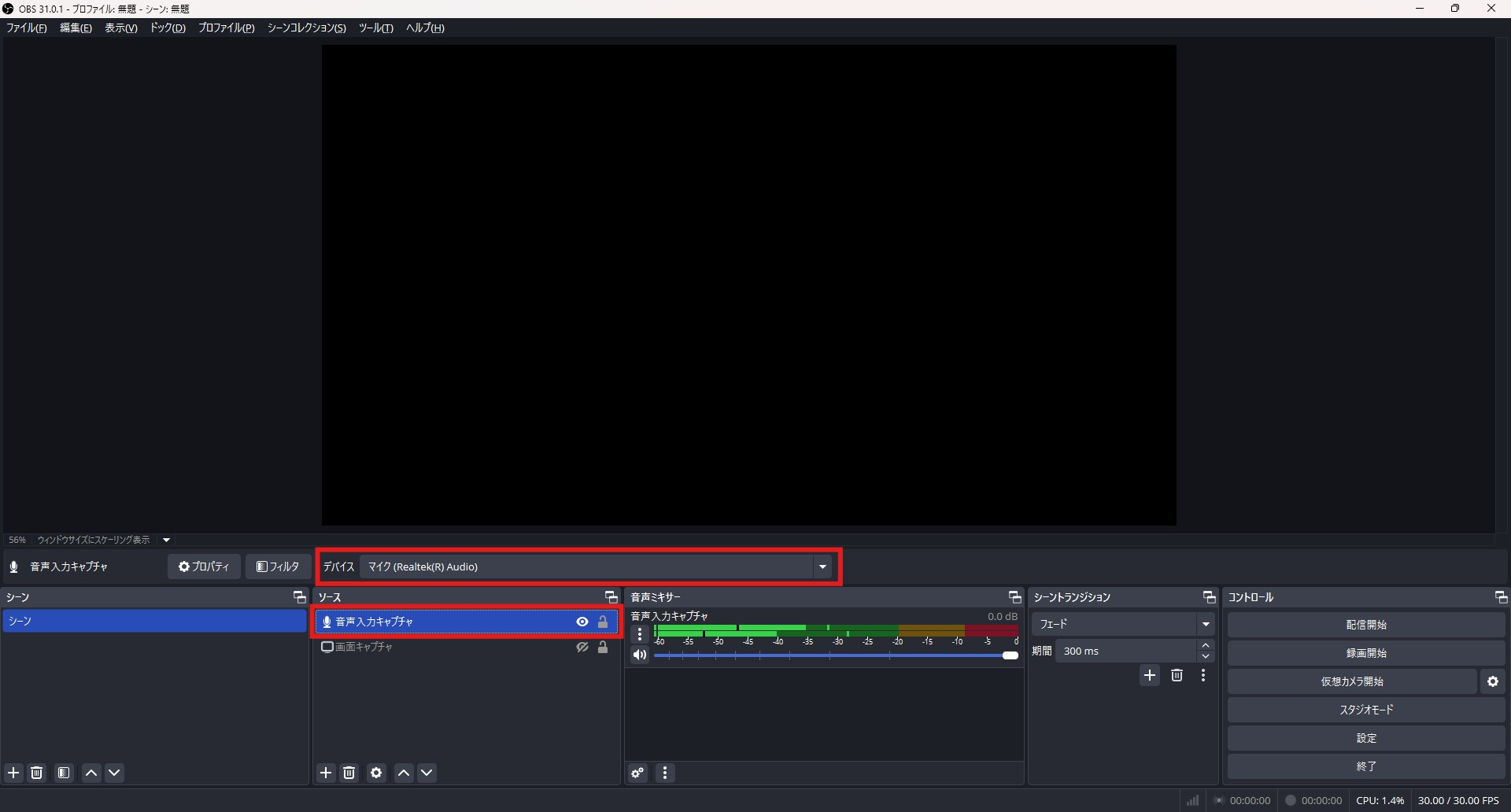
Task: Mute the microphone speaker icon in mixer
Action: pos(639,655)
